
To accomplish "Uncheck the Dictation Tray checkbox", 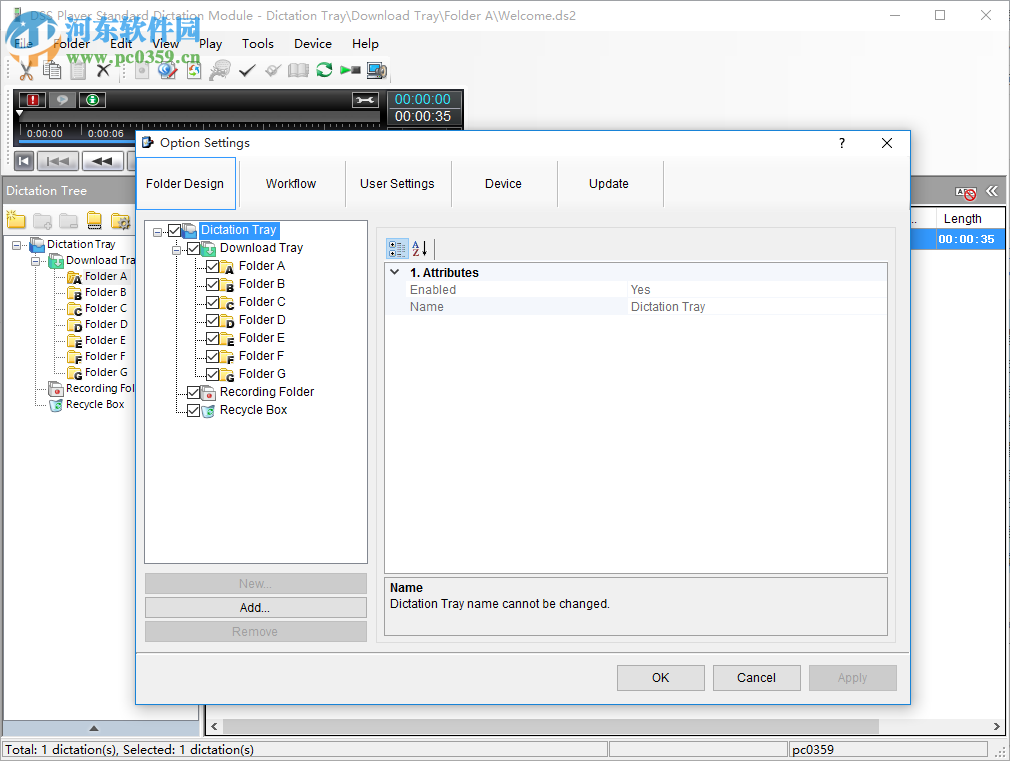I will point(174,230).
